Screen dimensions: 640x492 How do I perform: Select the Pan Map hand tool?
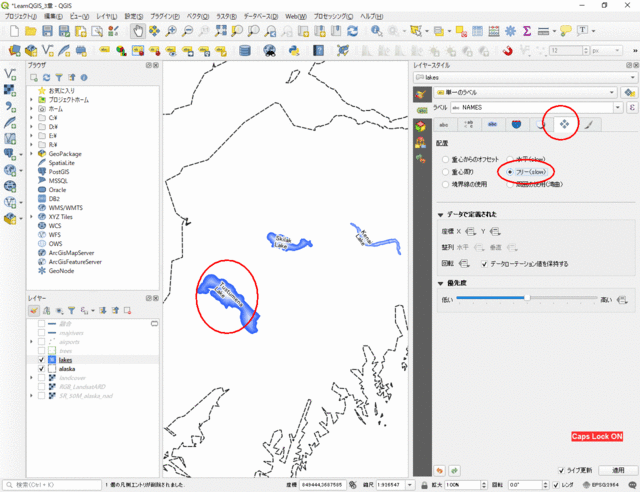(138, 31)
